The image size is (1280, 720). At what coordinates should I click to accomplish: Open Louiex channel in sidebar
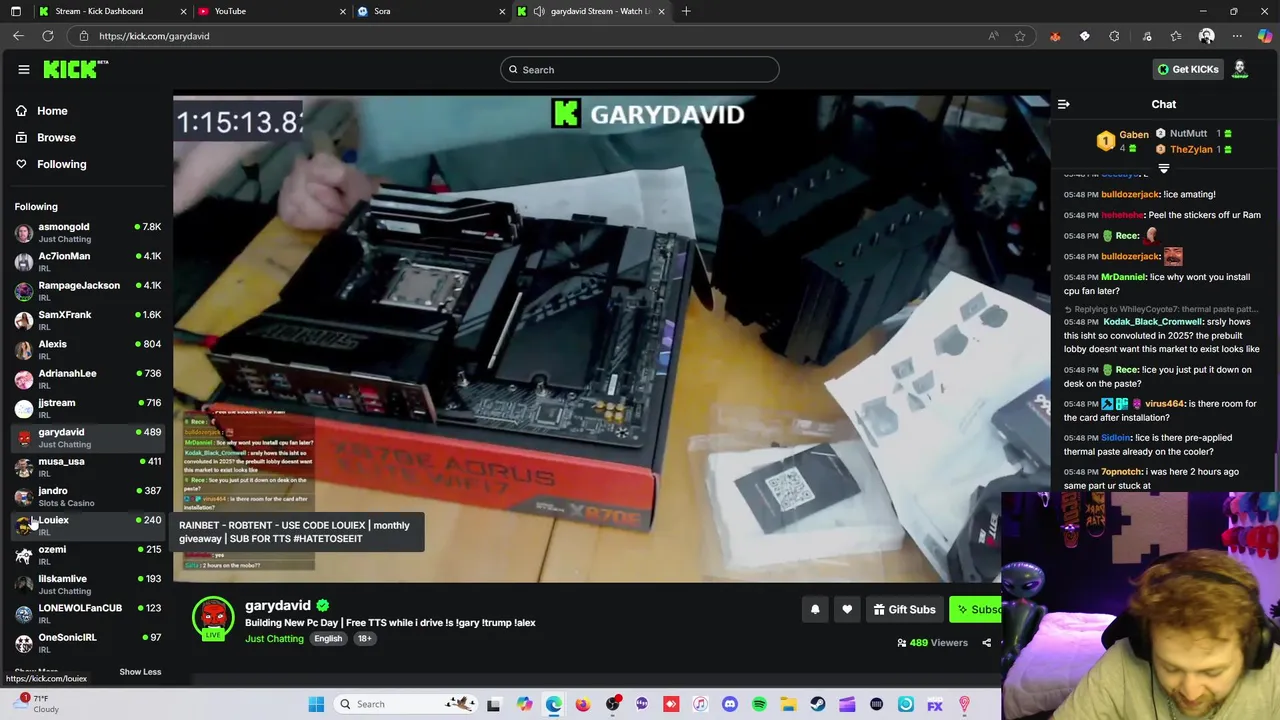click(x=88, y=525)
